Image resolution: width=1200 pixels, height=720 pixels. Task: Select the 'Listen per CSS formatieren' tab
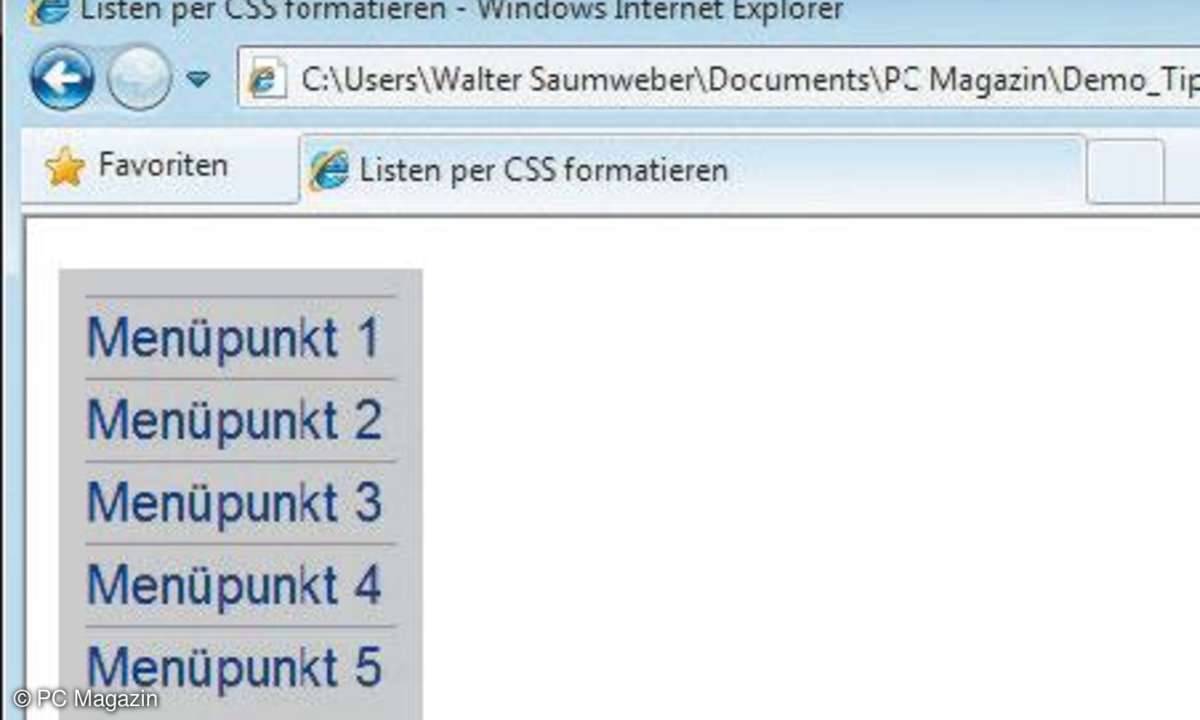[545, 170]
